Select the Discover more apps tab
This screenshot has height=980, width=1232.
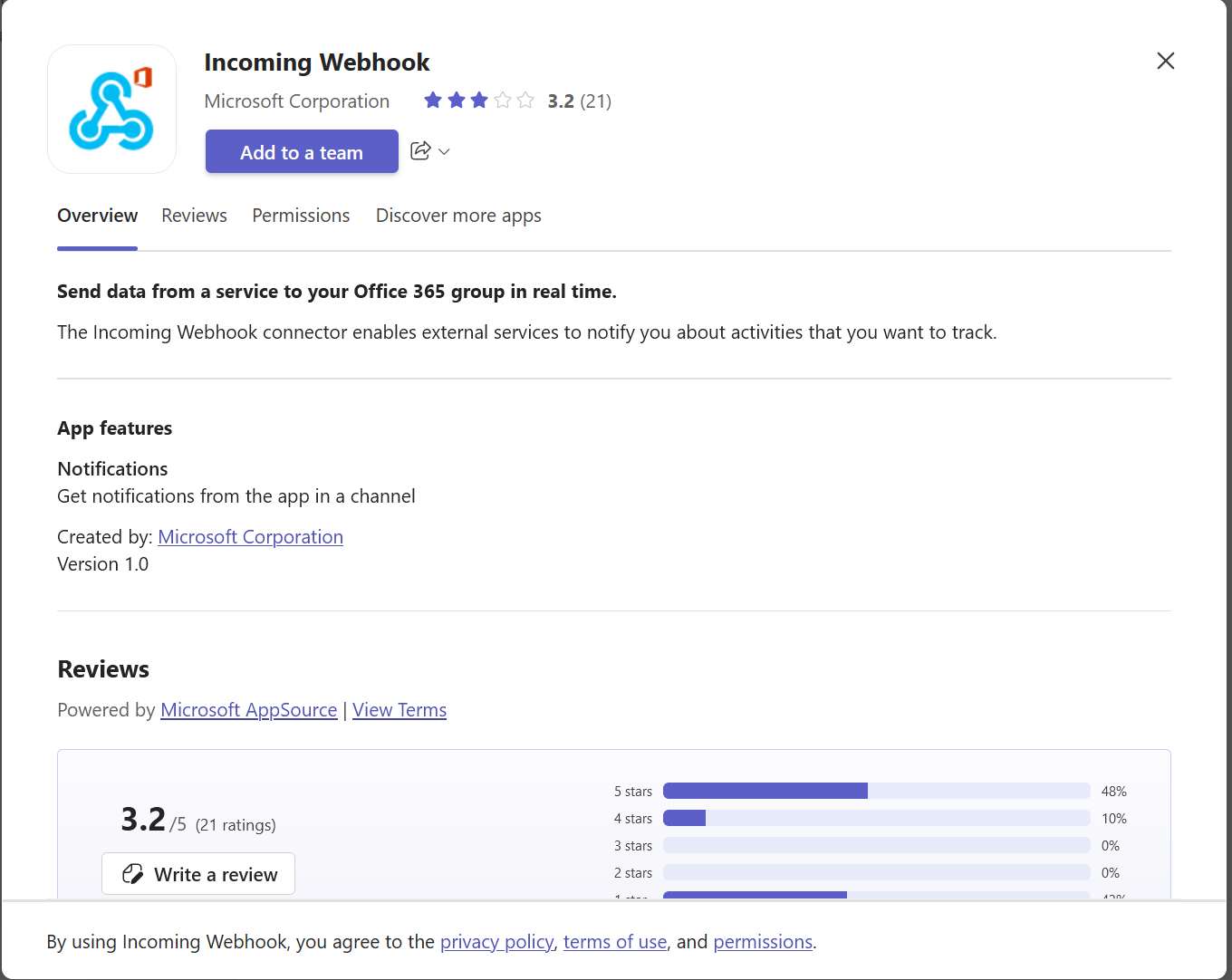(x=458, y=216)
